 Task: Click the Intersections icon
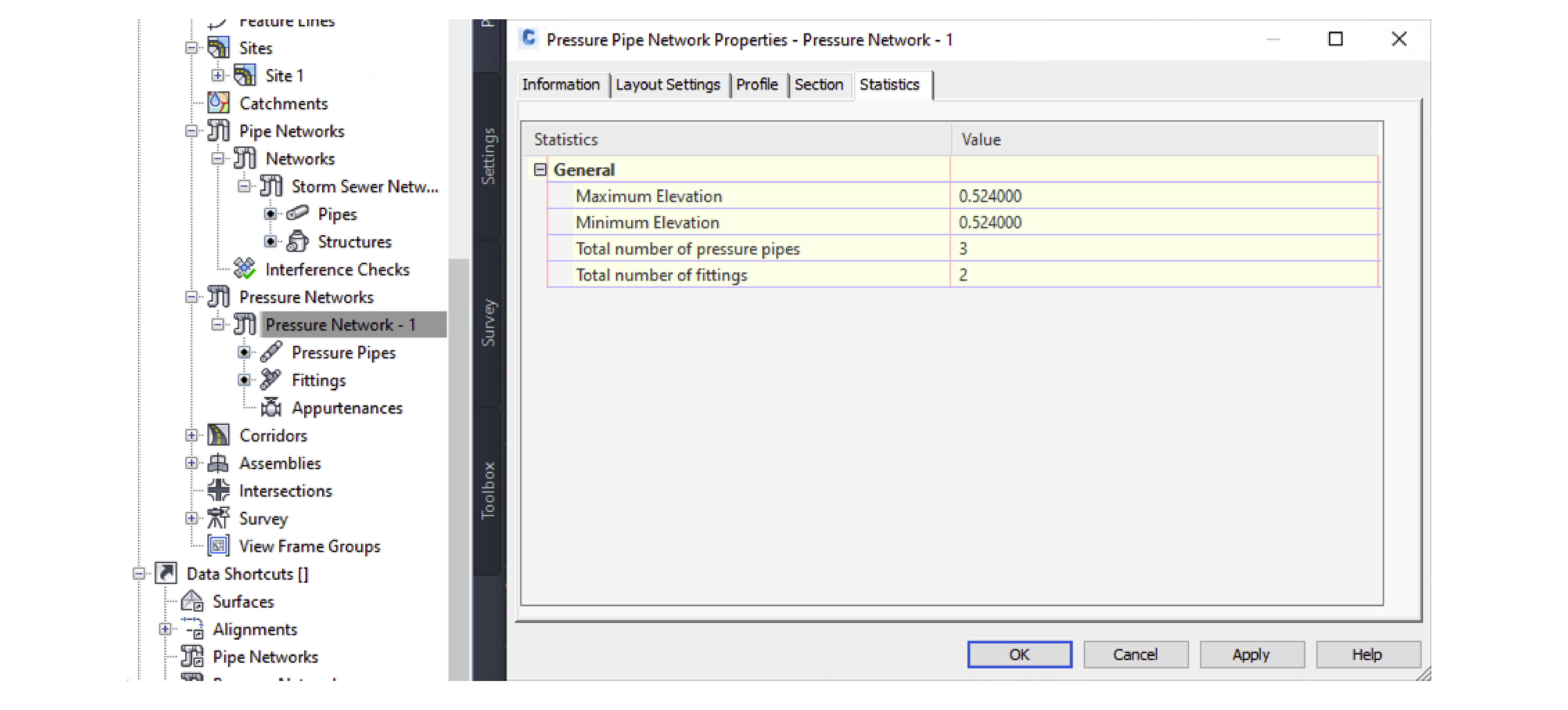click(218, 490)
